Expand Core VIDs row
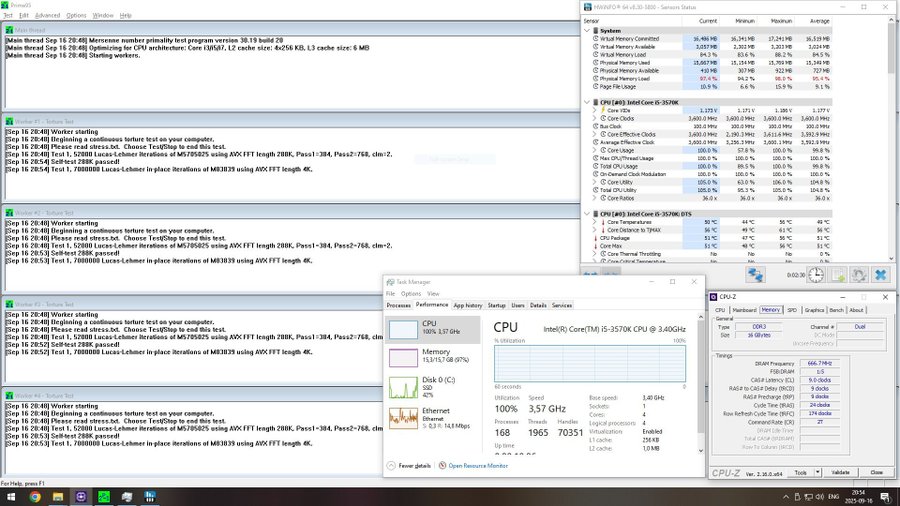900x506 pixels. pos(595,110)
